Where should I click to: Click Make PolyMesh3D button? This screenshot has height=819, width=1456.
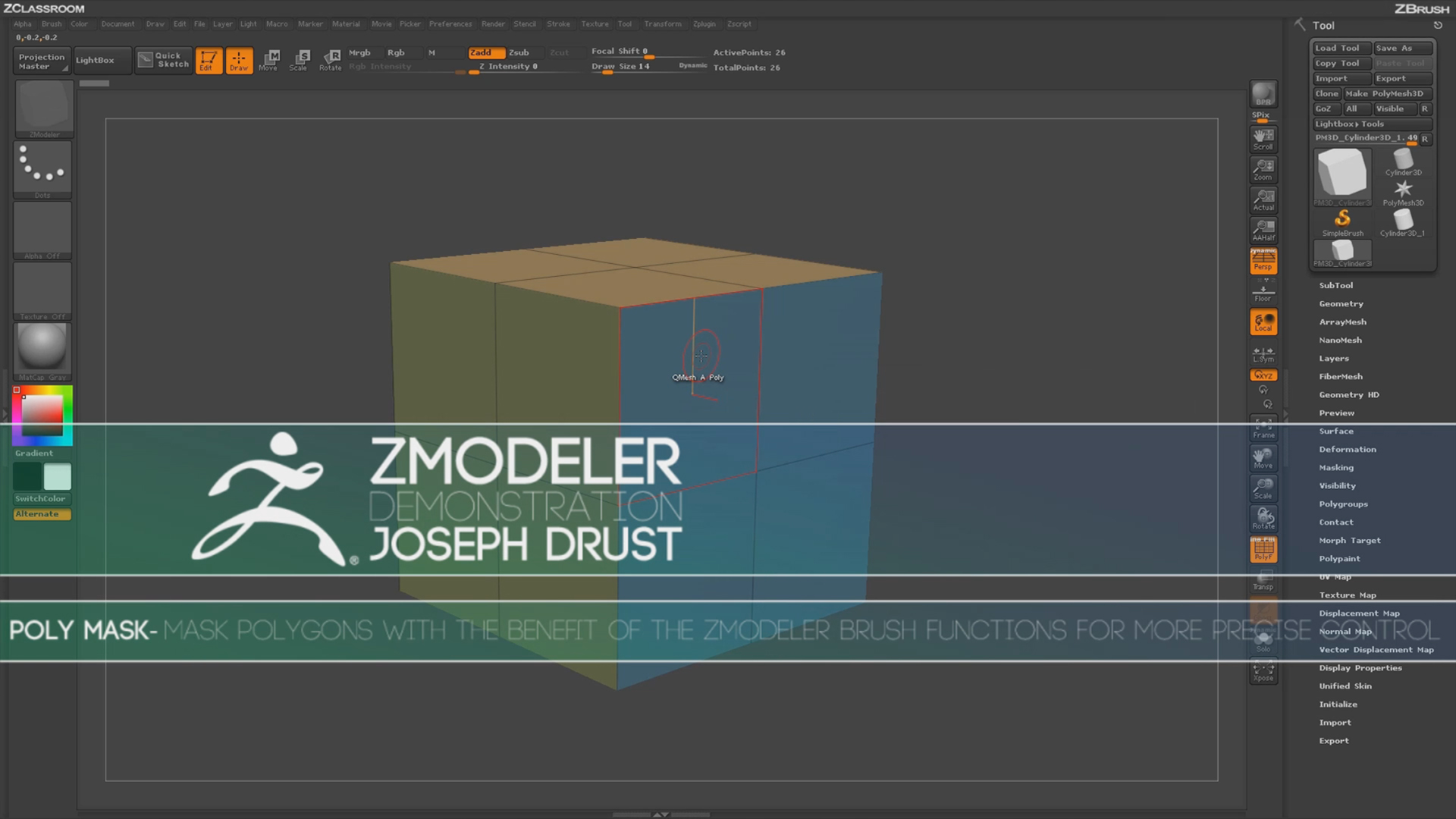click(1384, 93)
